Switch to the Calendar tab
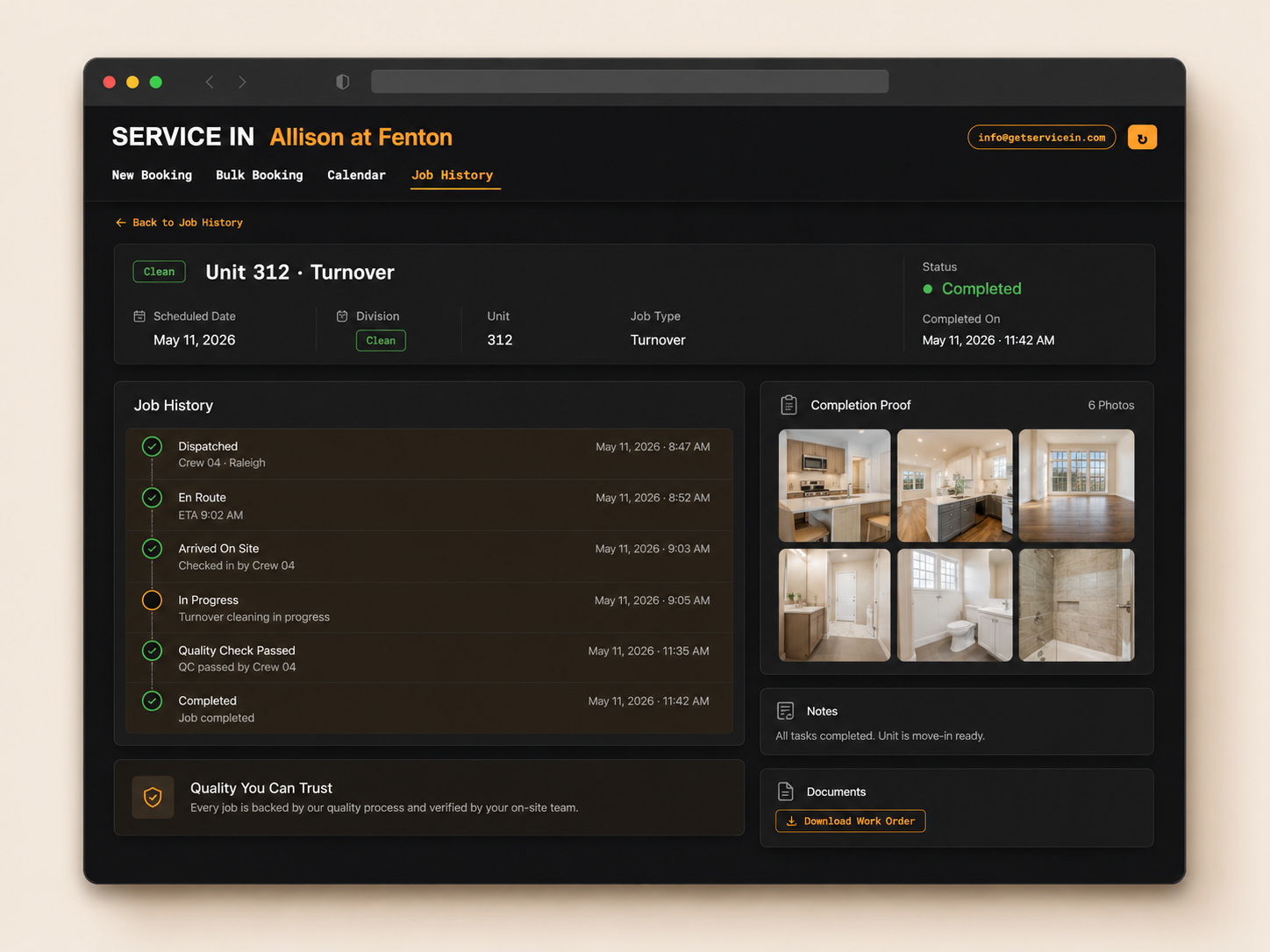Viewport: 1270px width, 952px height. 356,175
